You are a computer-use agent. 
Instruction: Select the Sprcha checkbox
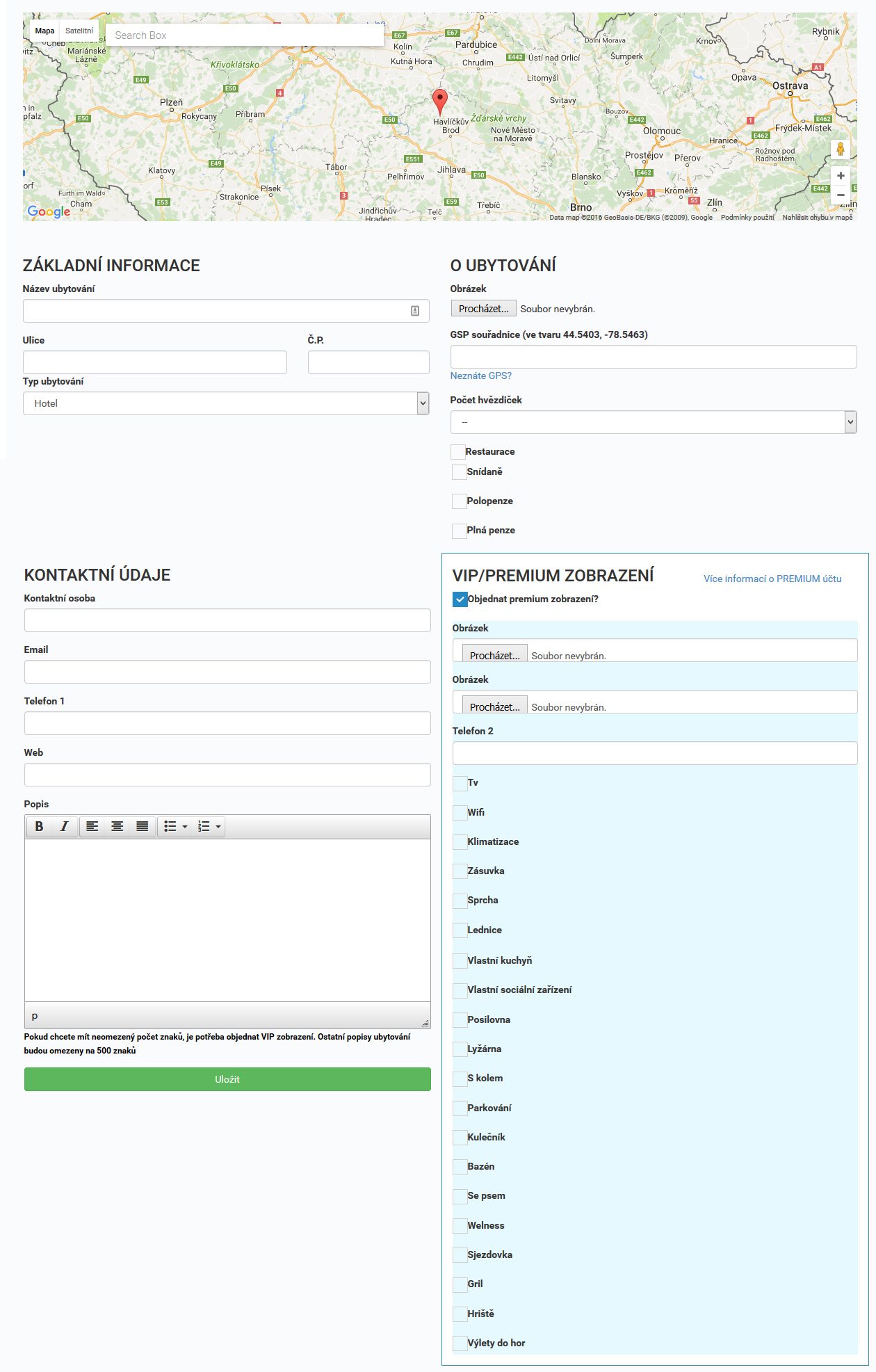pos(460,901)
